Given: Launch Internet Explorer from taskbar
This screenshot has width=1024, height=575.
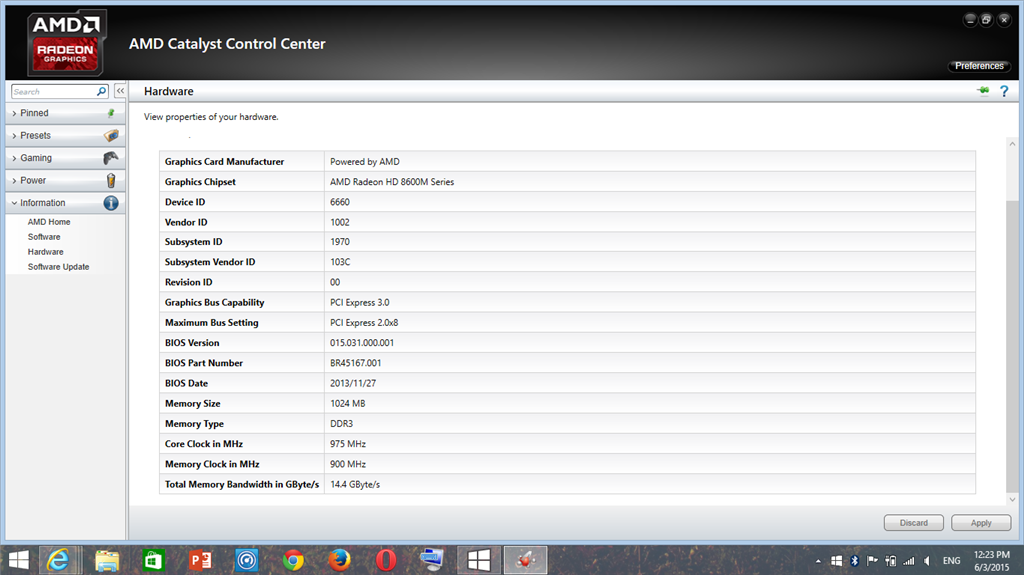Looking at the screenshot, I should (59, 560).
